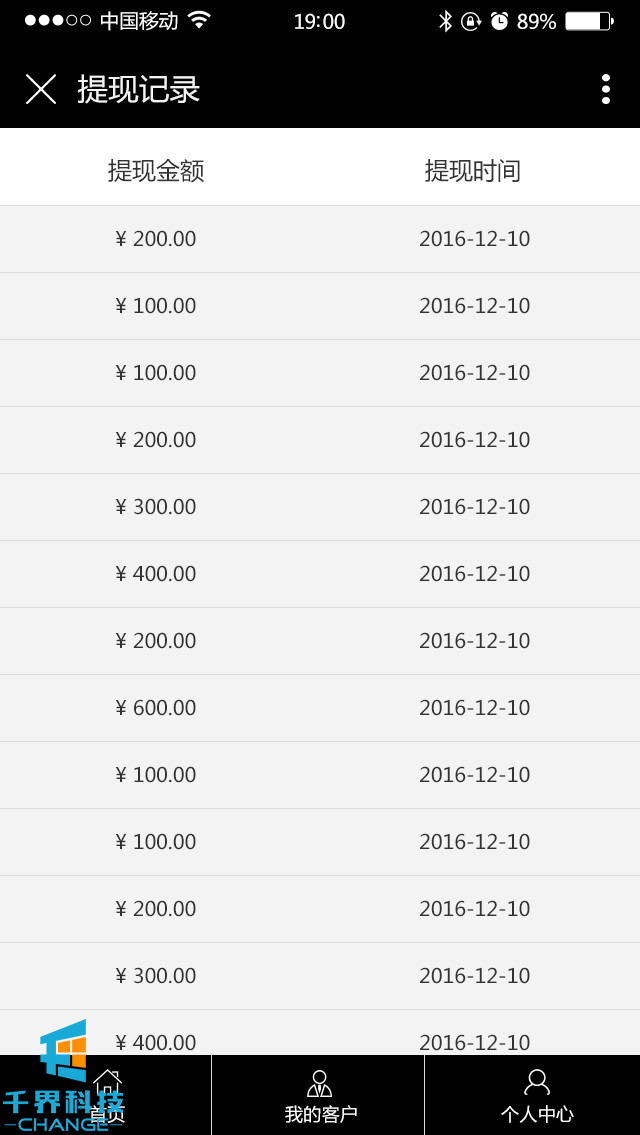Tap the 提现记录 page title
Screen dimensions: 640x1135
pos(139,89)
